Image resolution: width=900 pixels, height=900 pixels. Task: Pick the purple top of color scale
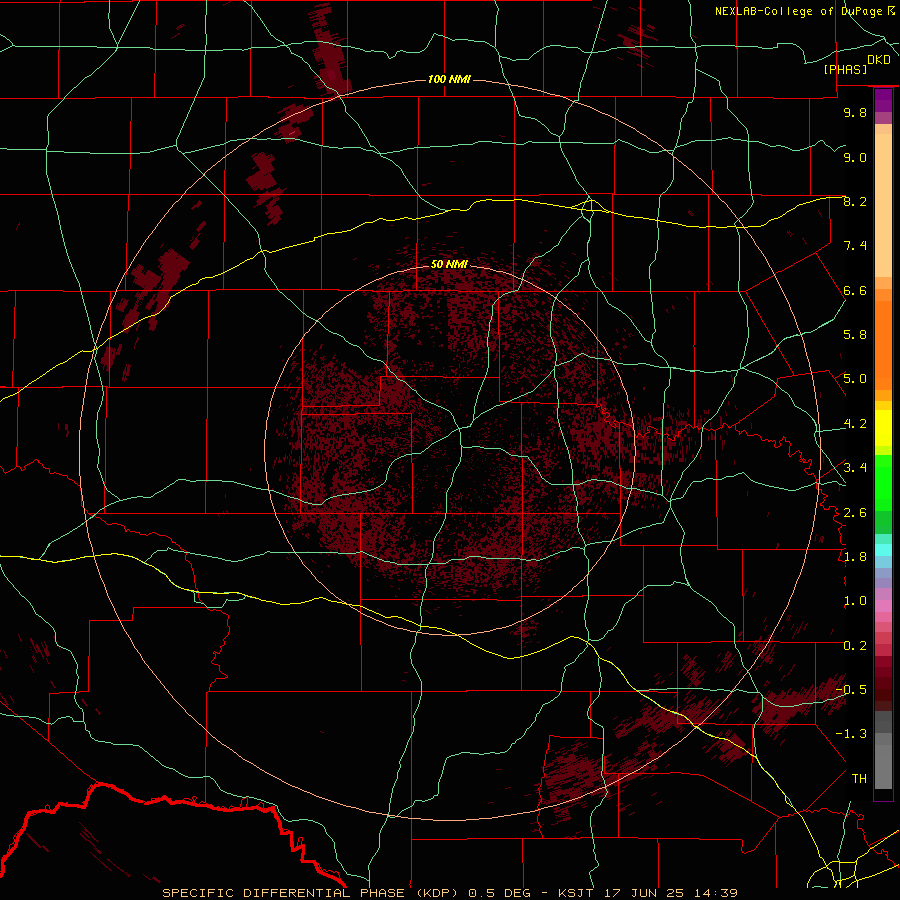(x=883, y=100)
